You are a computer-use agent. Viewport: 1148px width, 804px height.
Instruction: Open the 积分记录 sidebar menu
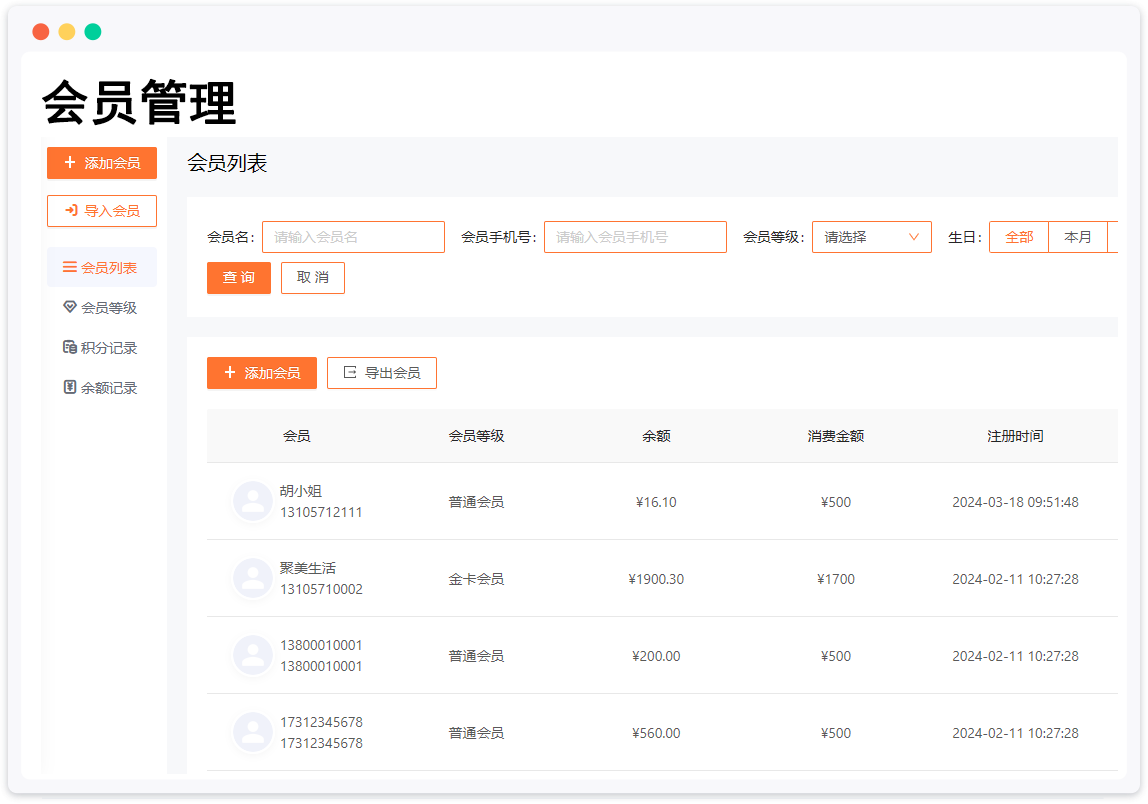[x=108, y=348]
